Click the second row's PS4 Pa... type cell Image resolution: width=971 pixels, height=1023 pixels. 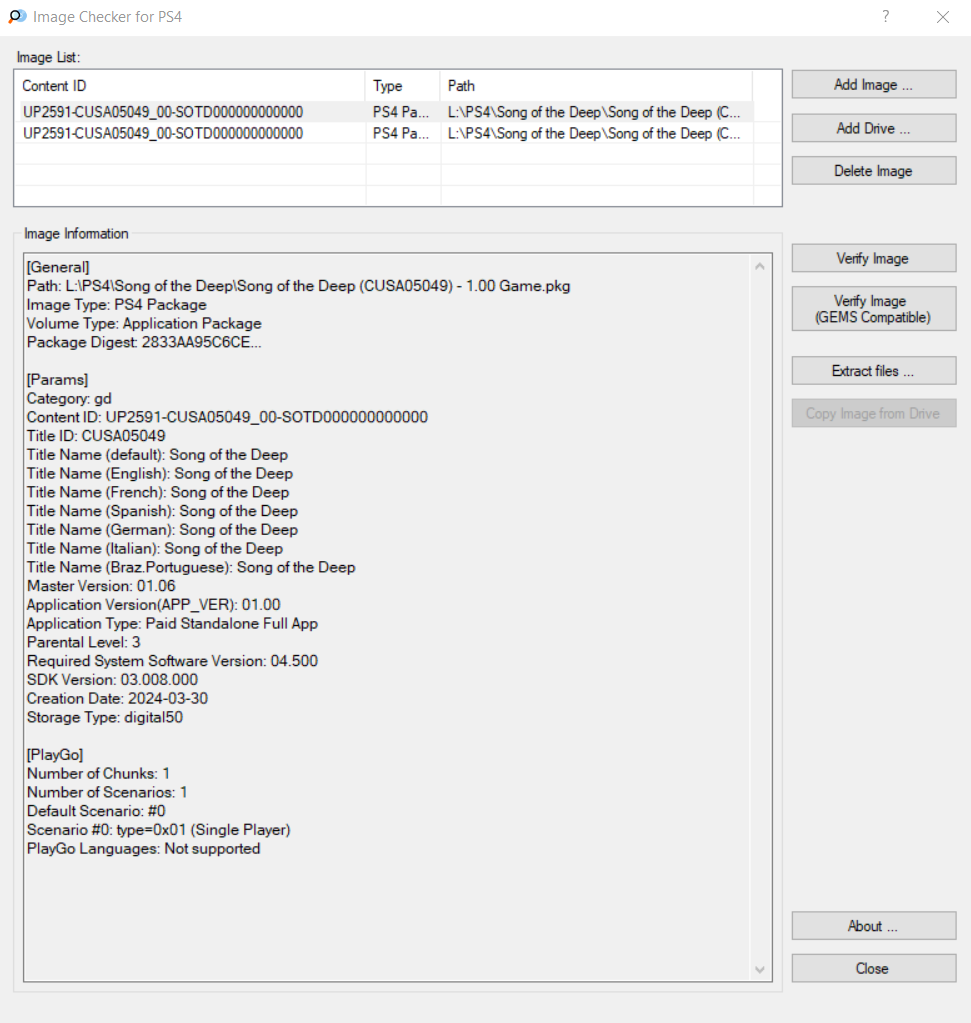coord(401,133)
